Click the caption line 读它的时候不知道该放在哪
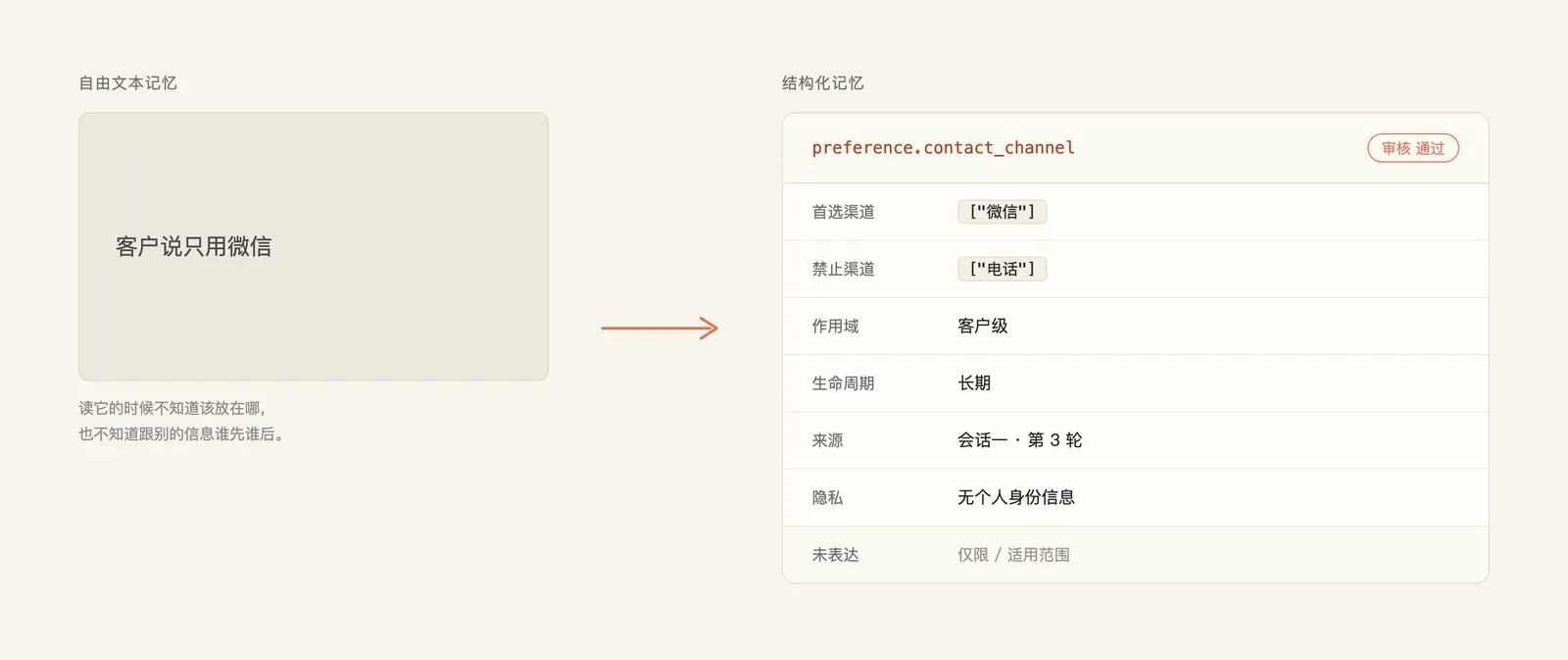Screen dimensions: 1568x660 click(x=172, y=408)
